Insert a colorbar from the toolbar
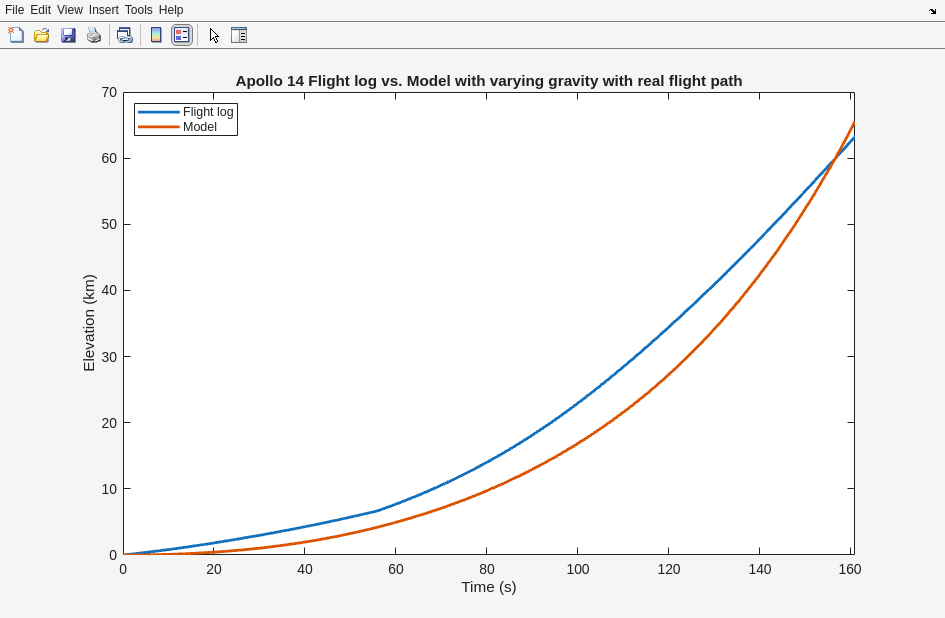 pyautogui.click(x=156, y=35)
